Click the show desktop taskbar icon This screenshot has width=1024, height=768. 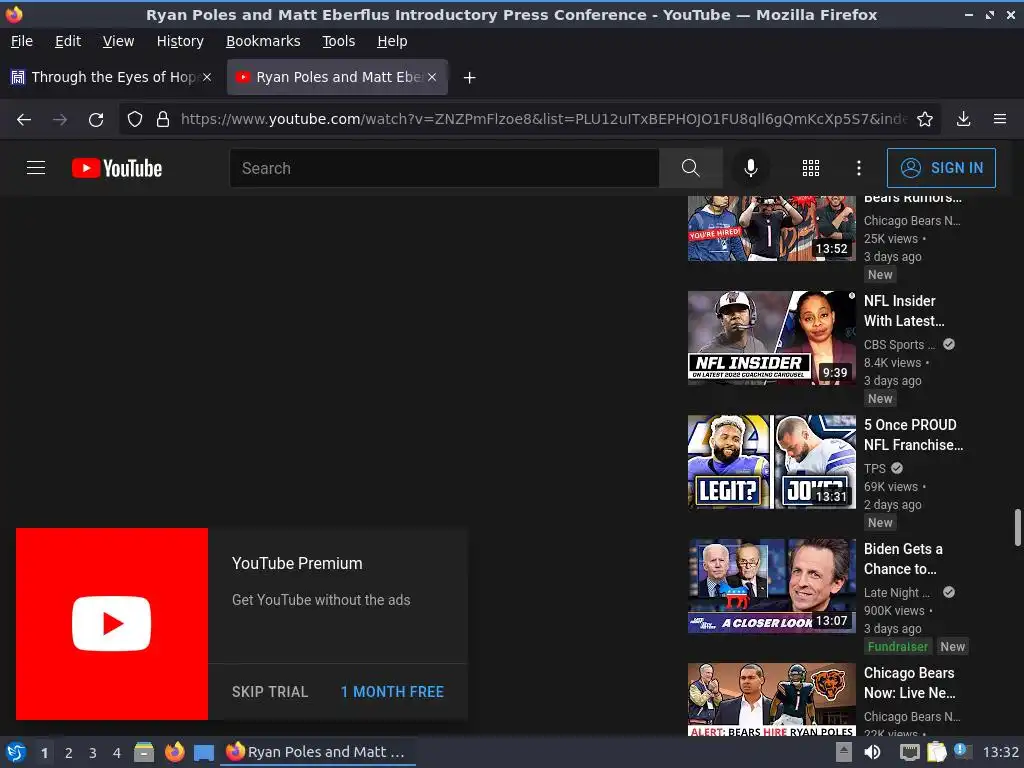(204, 753)
